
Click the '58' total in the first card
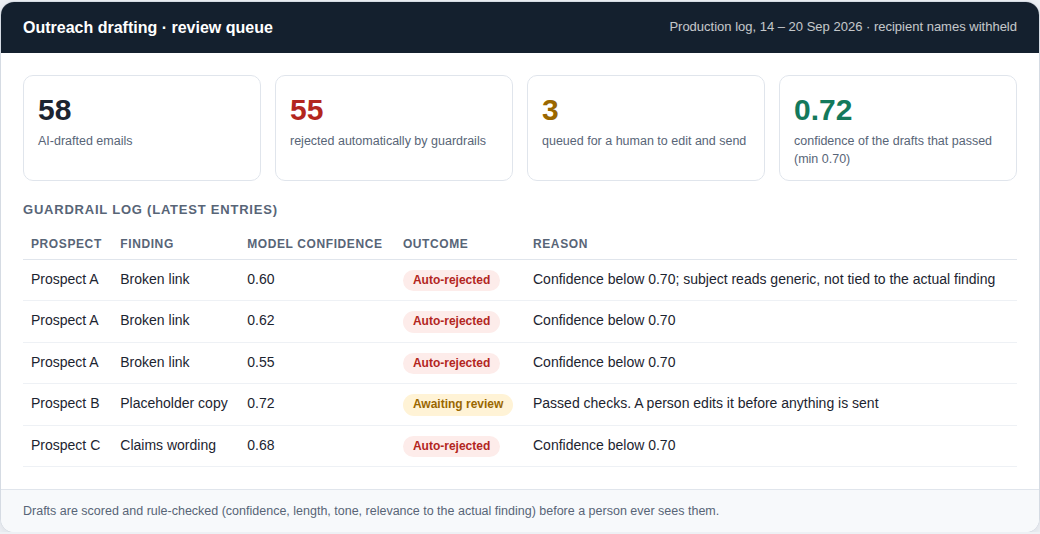tap(54, 110)
